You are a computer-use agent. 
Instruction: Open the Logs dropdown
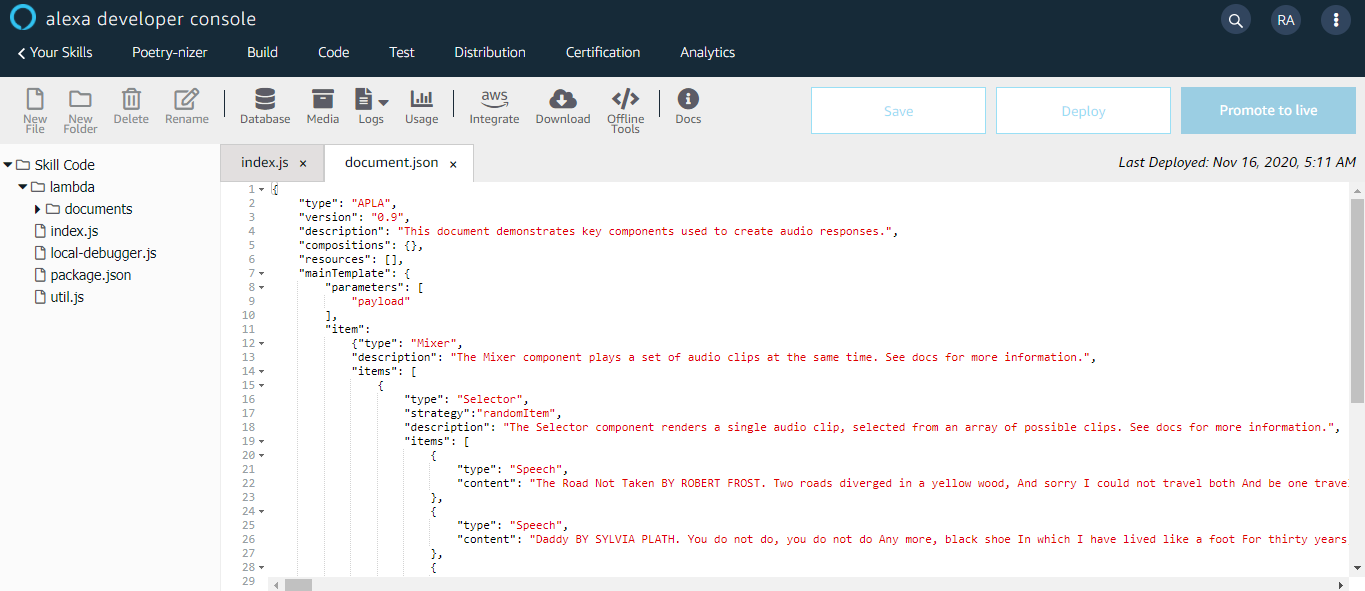click(371, 106)
